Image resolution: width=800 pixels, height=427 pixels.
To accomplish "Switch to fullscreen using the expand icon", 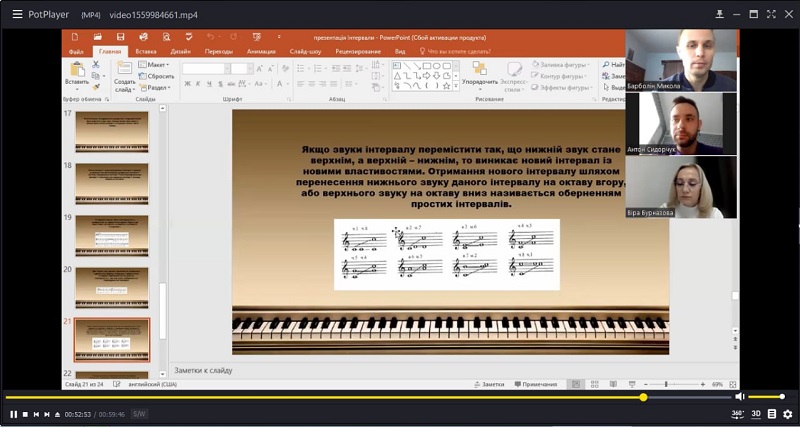I will pos(771,14).
